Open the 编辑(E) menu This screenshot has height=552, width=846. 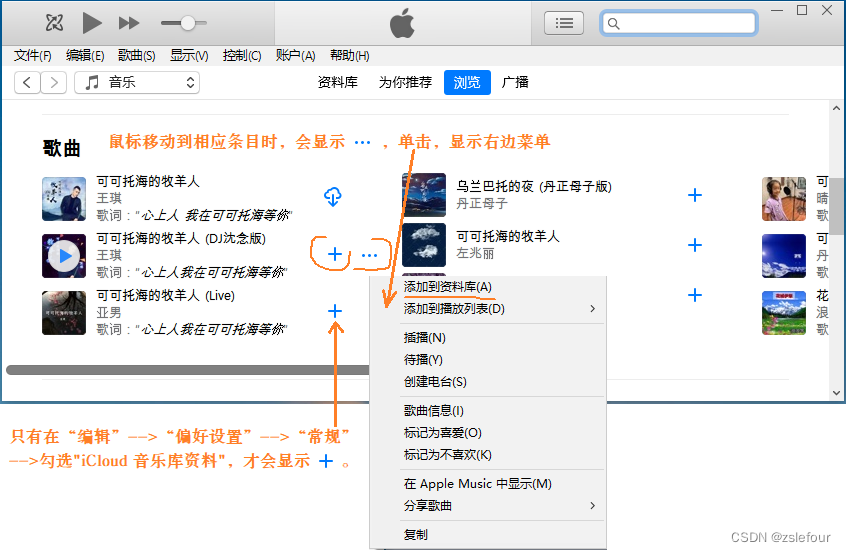(x=85, y=56)
